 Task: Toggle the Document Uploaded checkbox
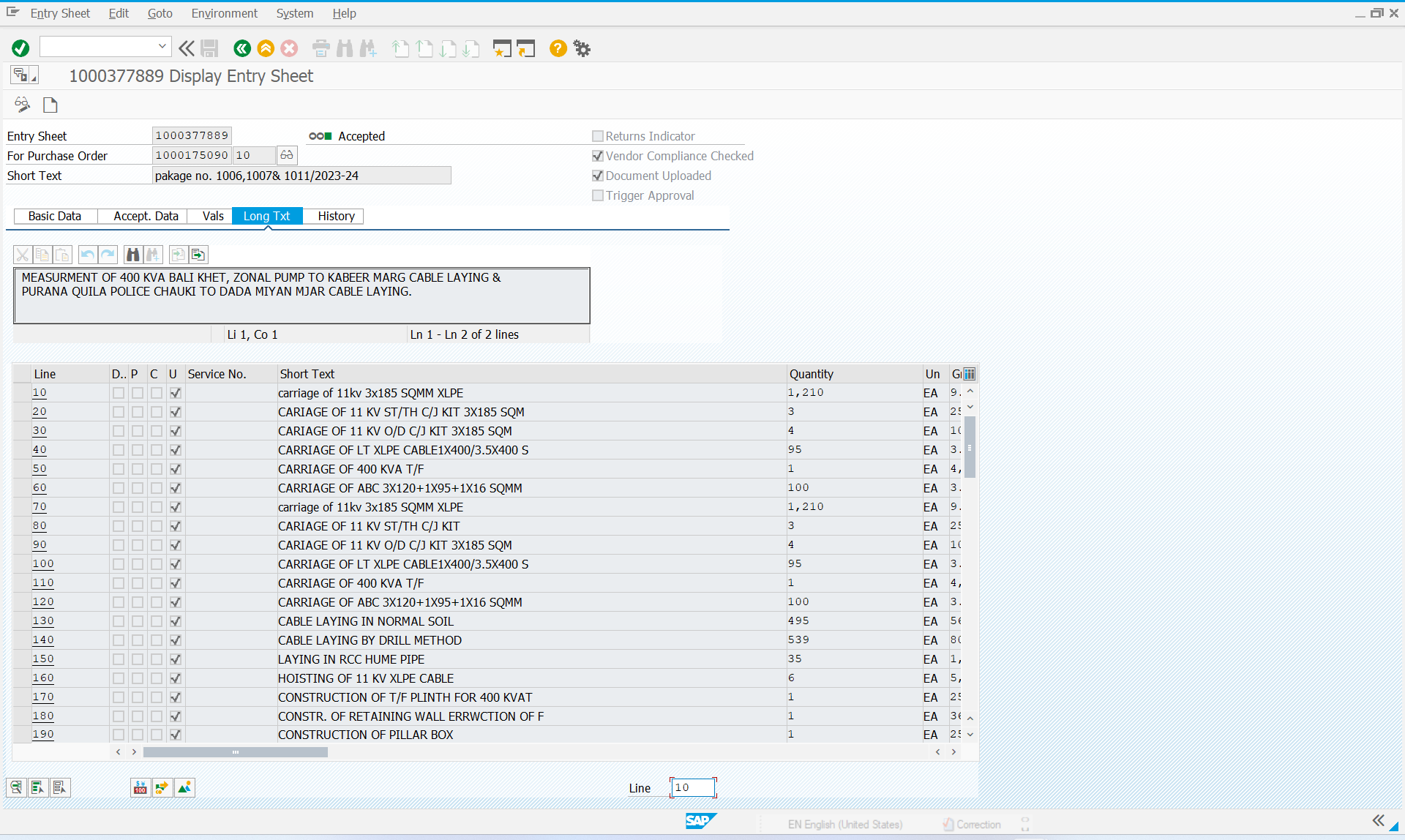click(x=598, y=176)
